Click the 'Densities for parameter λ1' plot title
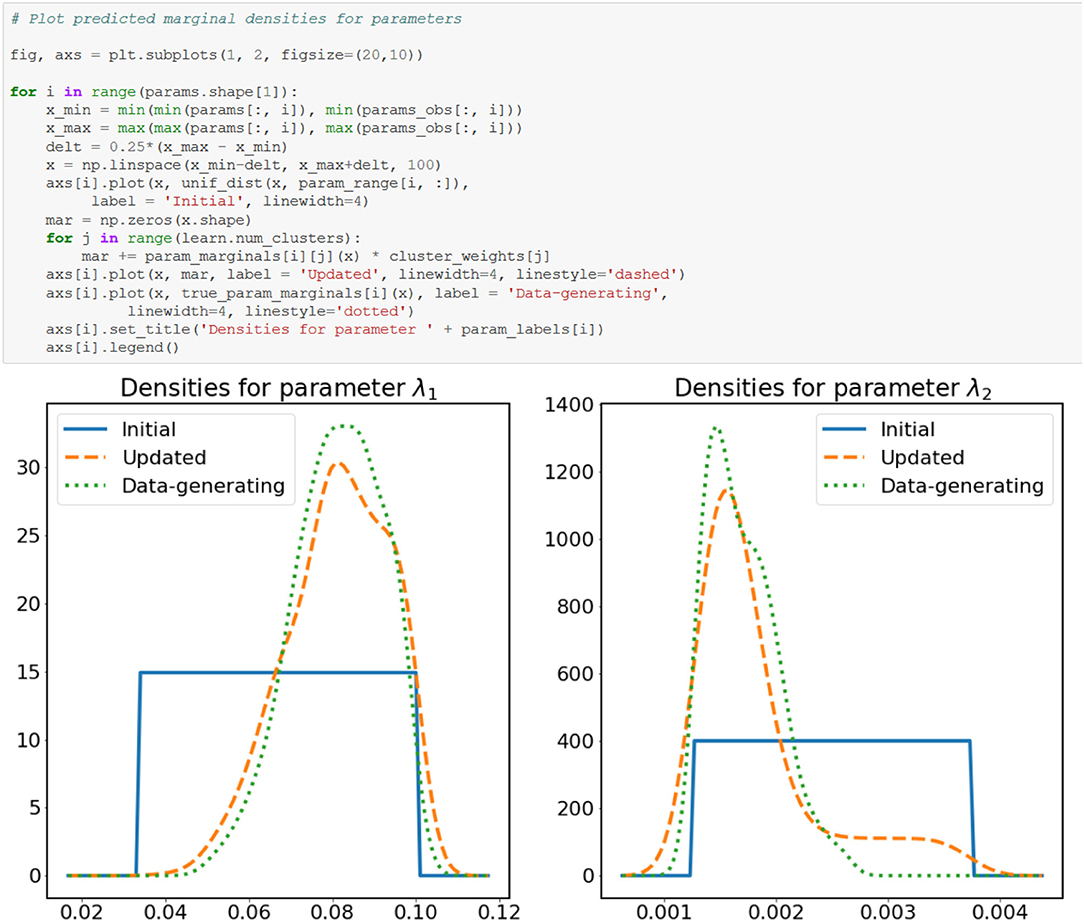This screenshot has height=922, width=1084. click(279, 388)
